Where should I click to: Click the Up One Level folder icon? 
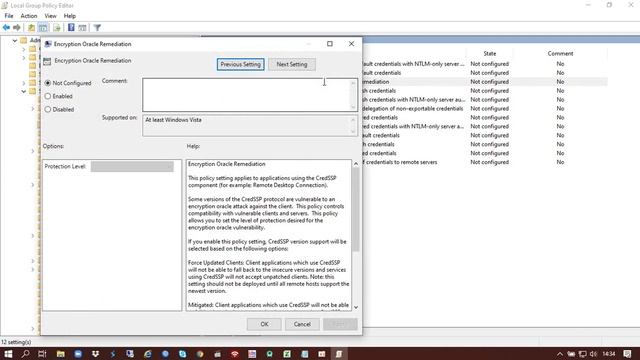click(x=31, y=28)
